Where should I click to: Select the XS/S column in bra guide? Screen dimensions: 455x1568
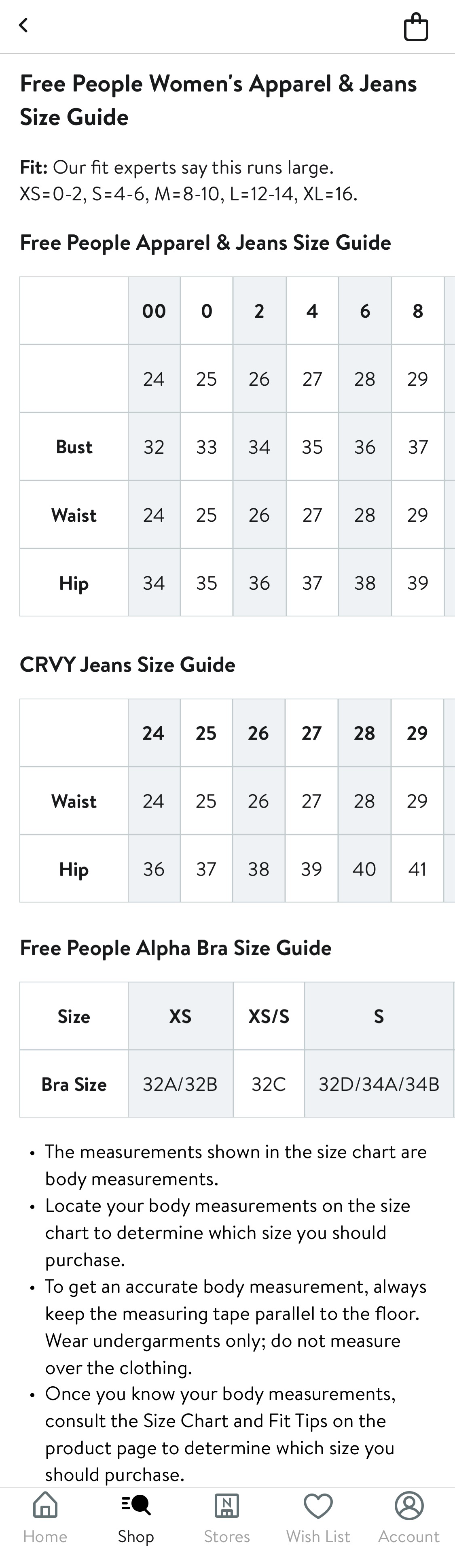[x=269, y=1016]
